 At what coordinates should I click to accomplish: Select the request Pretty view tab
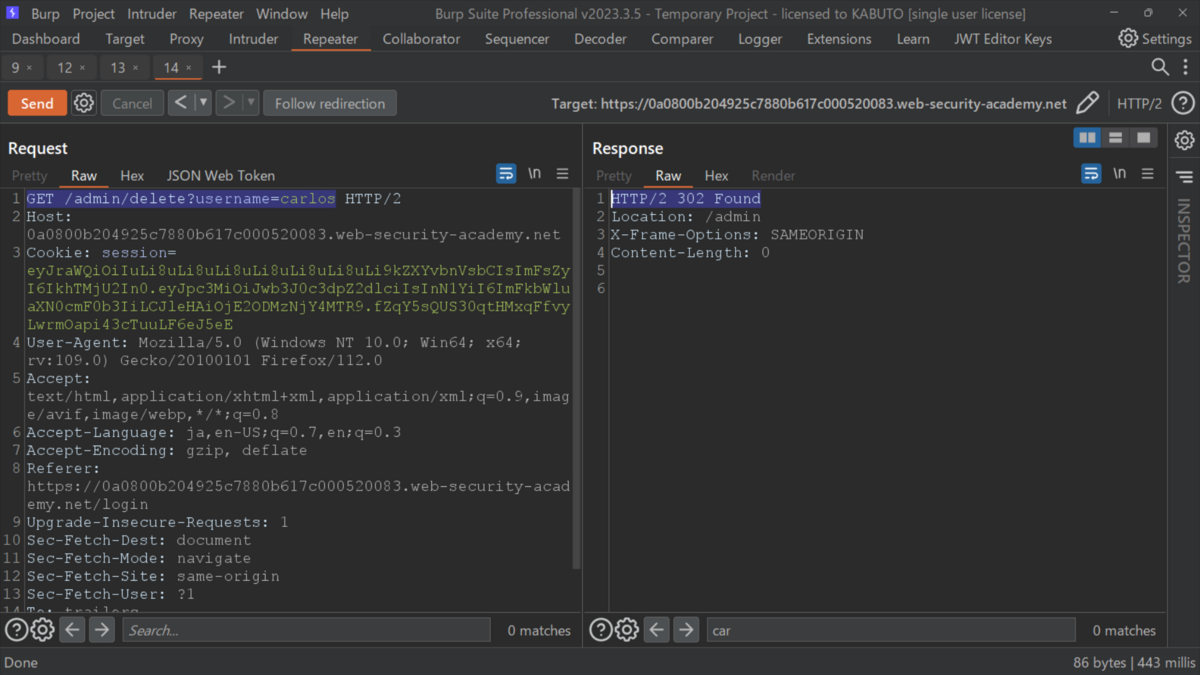(x=29, y=175)
